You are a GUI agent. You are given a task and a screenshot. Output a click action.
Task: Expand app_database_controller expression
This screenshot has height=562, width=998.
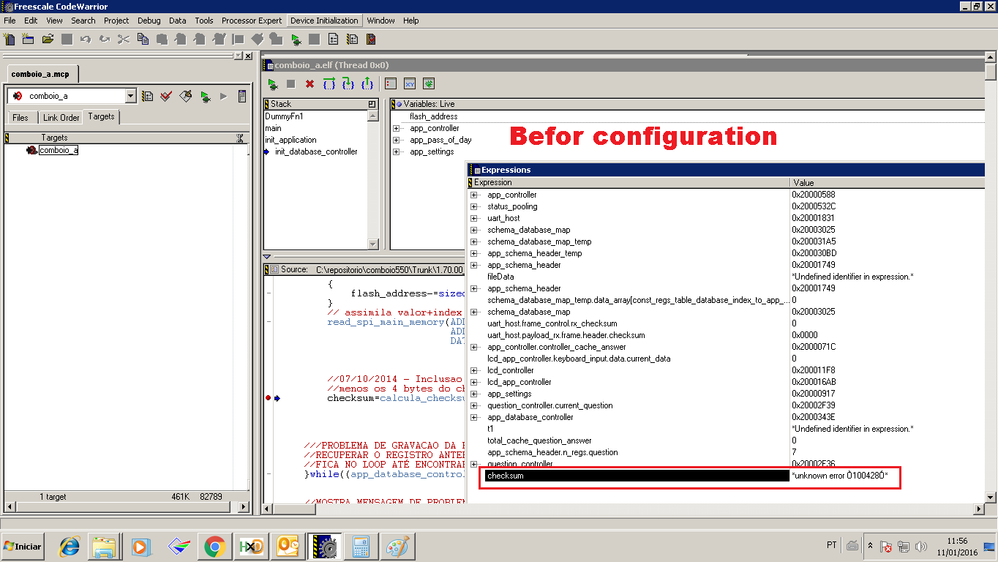[x=474, y=418]
